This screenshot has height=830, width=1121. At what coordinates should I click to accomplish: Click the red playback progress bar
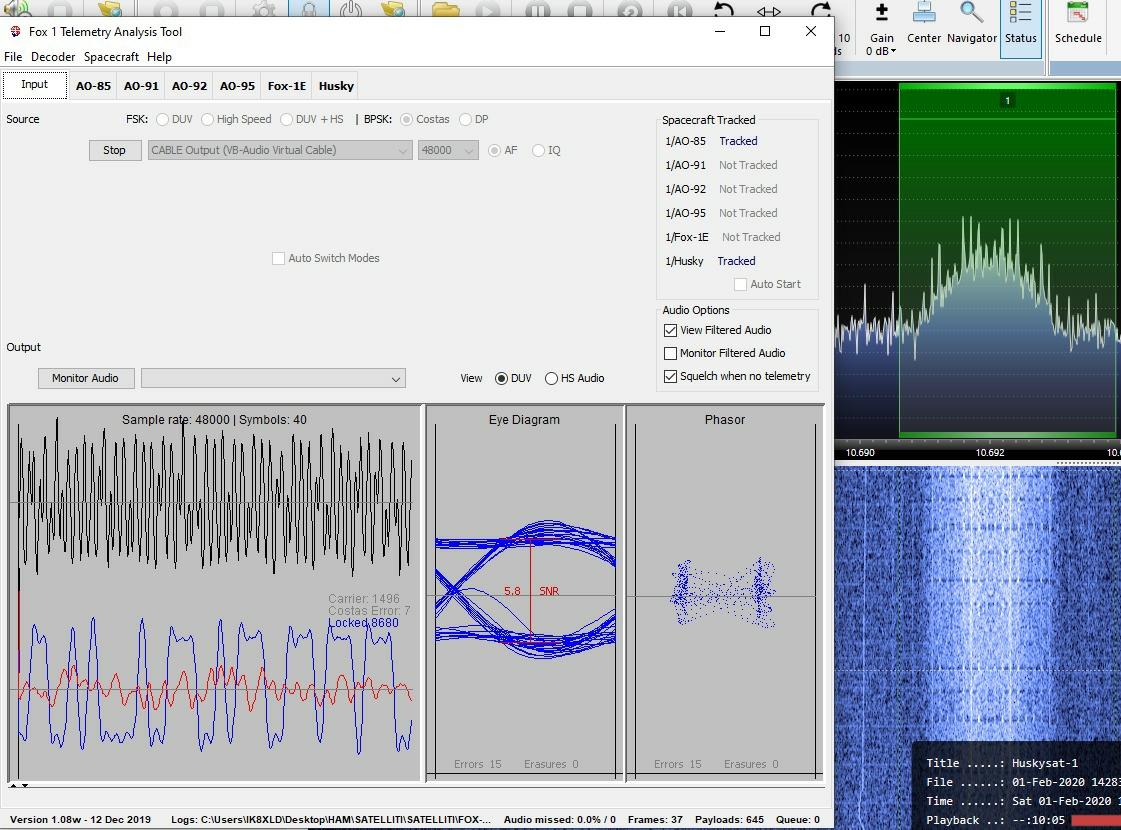1095,820
